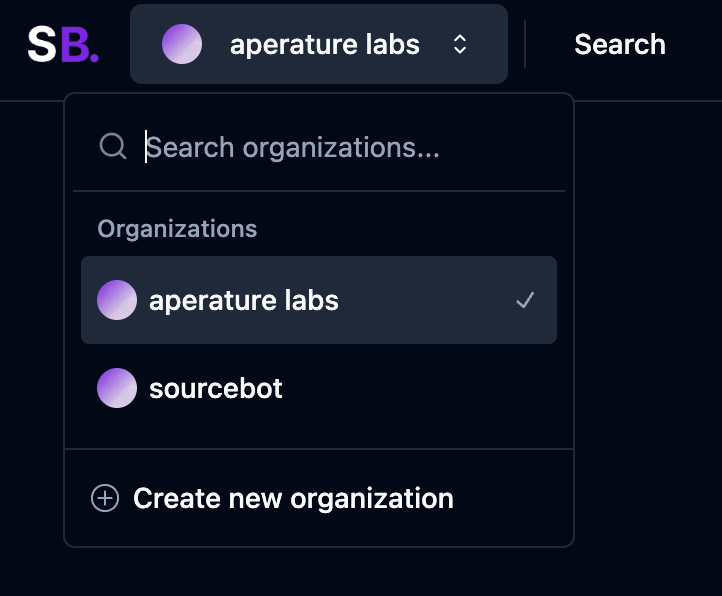Viewport: 722px width, 596px height.
Task: Click the up-down chevron in the organization selector
Action: pyautogui.click(x=460, y=44)
